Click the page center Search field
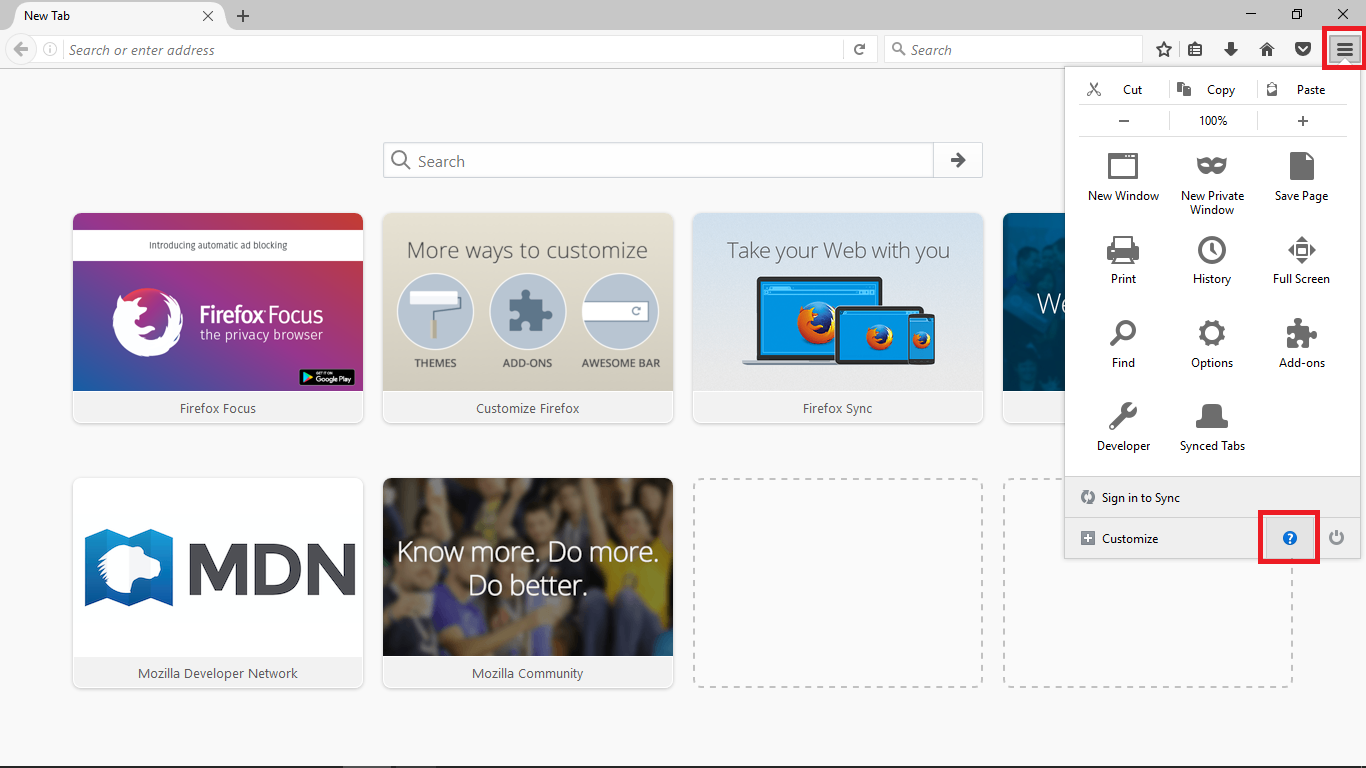 [x=658, y=160]
